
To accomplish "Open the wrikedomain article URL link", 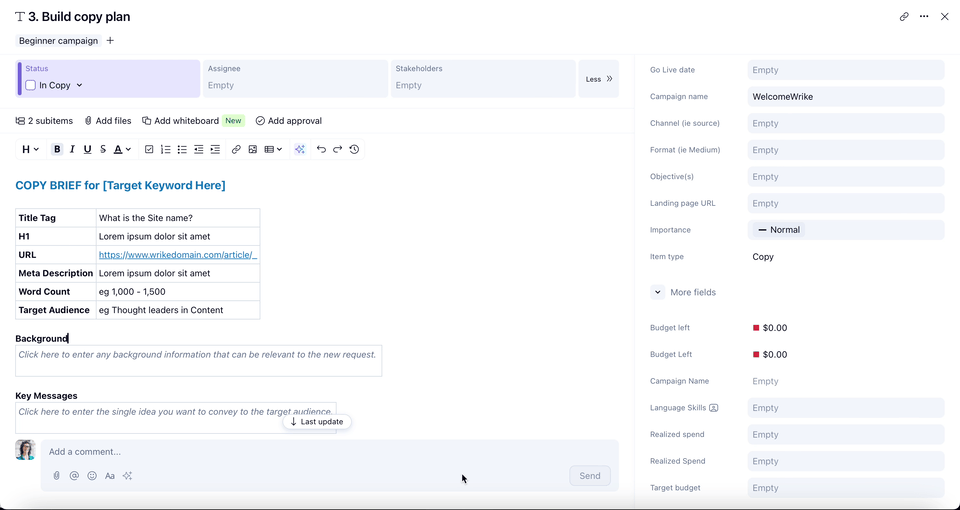I will coord(178,255).
